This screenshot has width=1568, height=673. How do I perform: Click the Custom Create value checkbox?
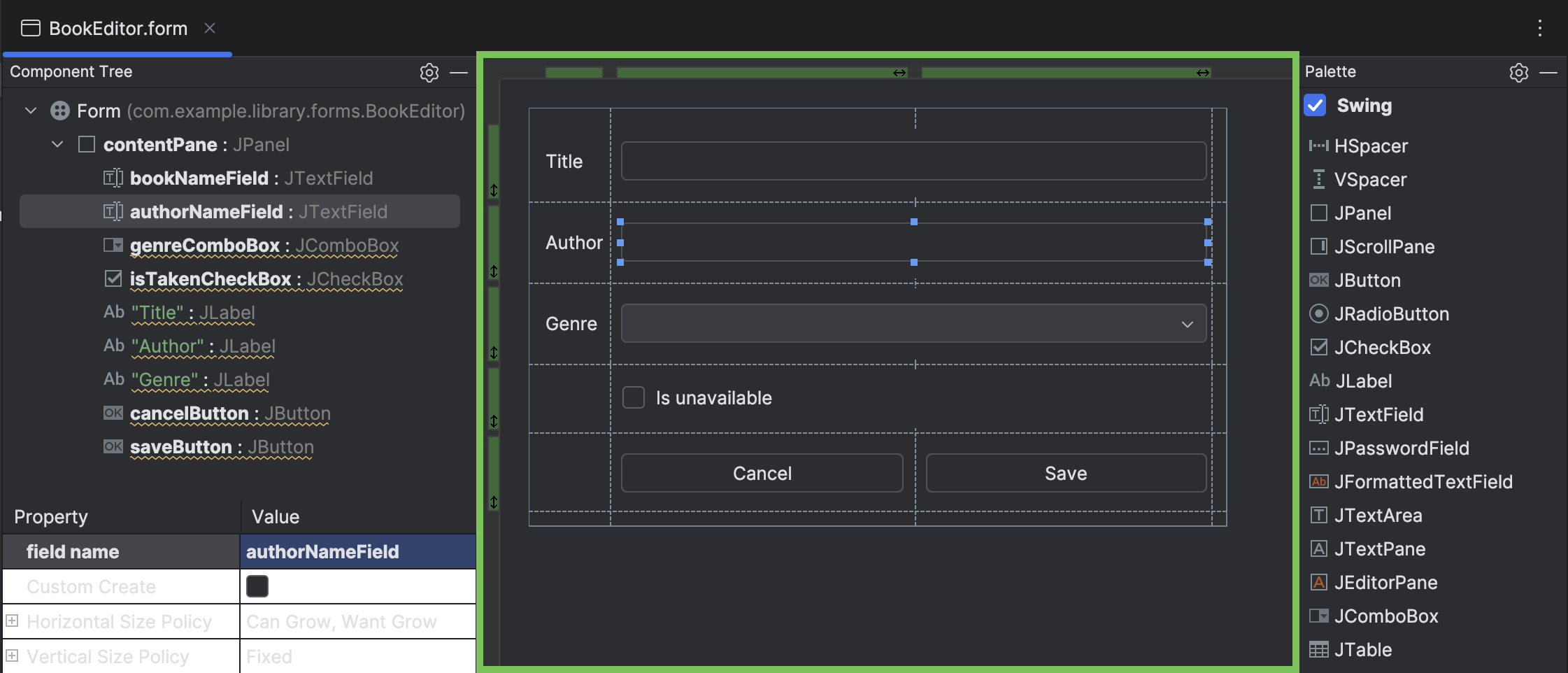click(257, 586)
